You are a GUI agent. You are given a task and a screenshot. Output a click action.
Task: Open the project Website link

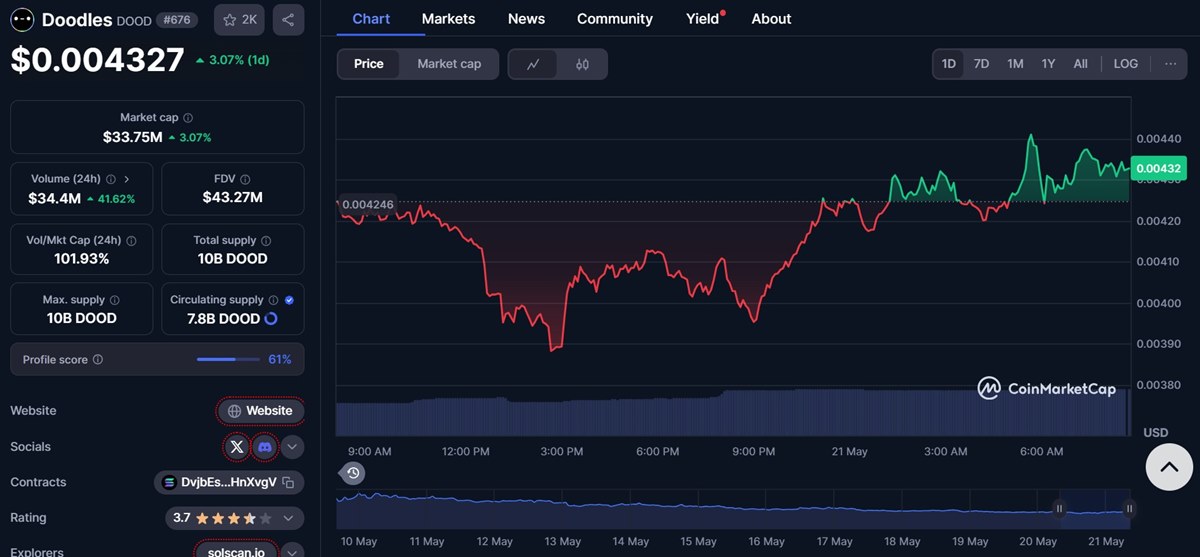coord(261,411)
